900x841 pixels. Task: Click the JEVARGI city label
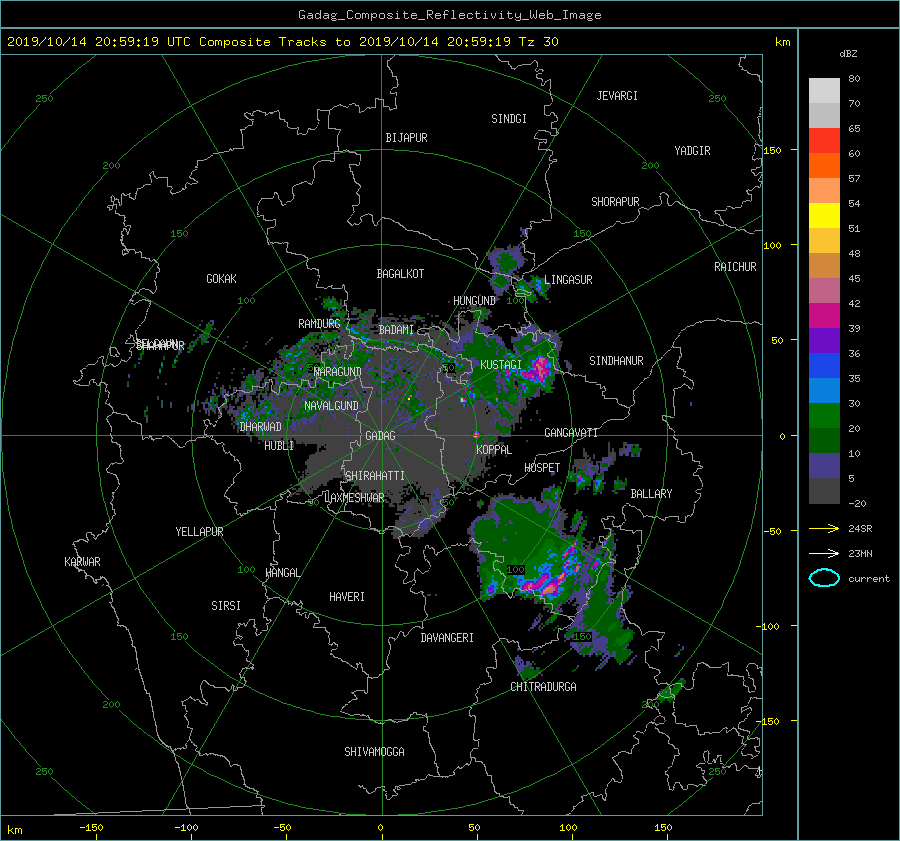tap(617, 96)
